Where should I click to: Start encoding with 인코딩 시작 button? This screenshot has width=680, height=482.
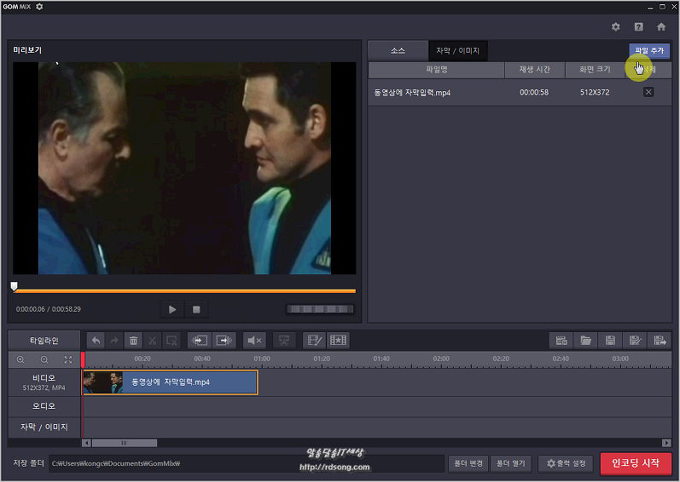coord(635,463)
